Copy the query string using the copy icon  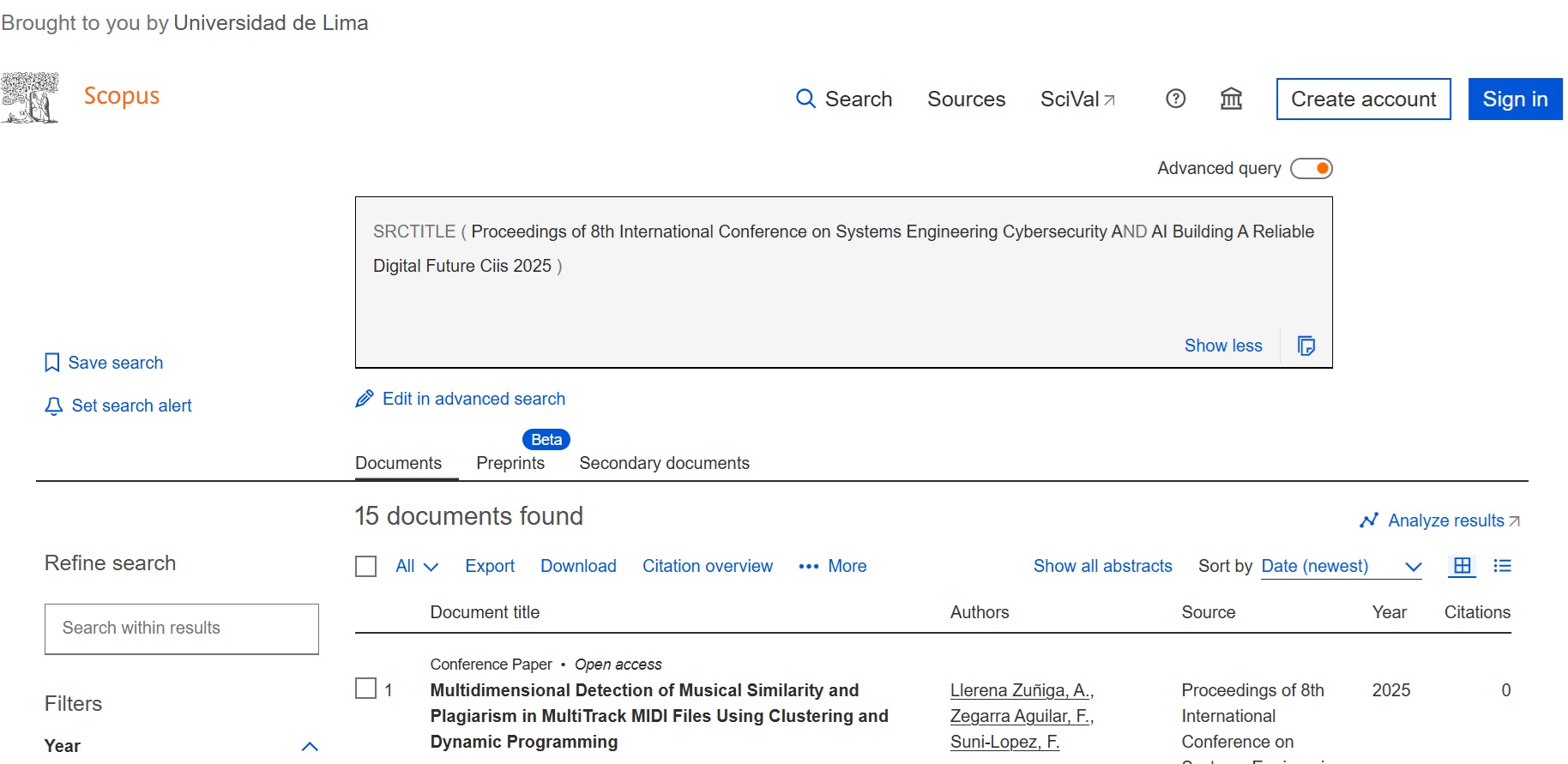pos(1306,346)
